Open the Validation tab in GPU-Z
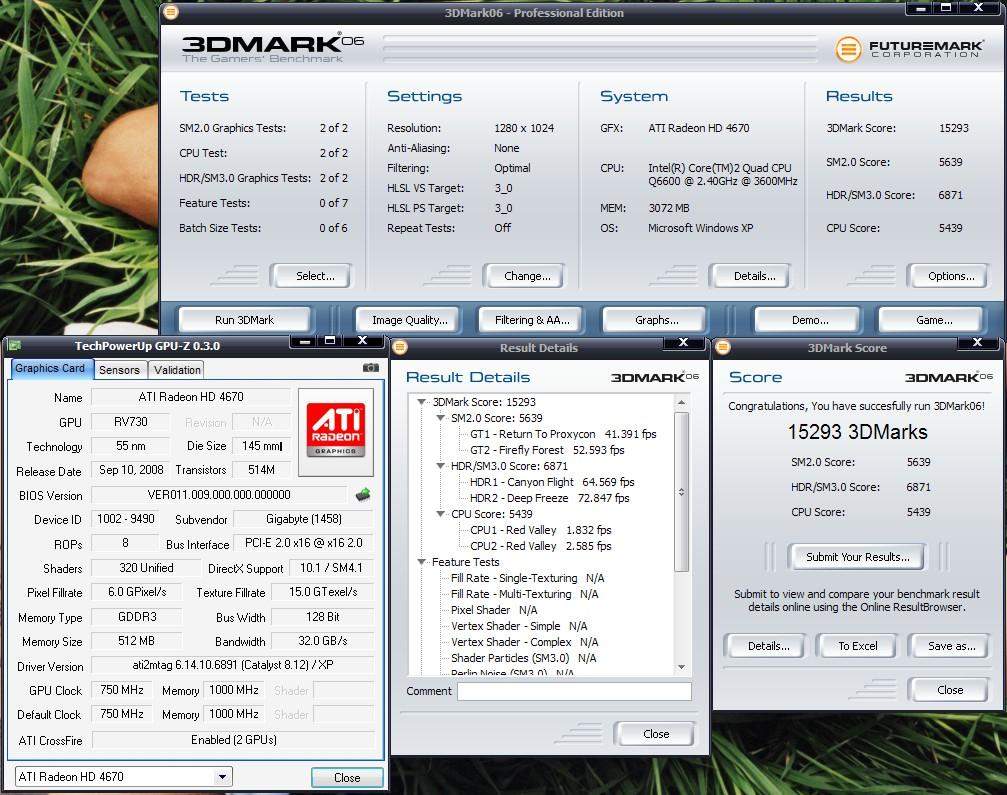 [x=177, y=370]
